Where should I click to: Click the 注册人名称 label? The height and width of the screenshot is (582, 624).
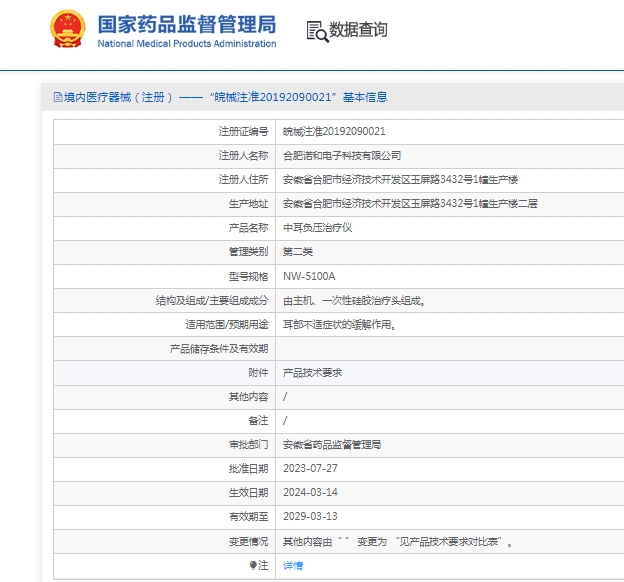click(x=244, y=156)
